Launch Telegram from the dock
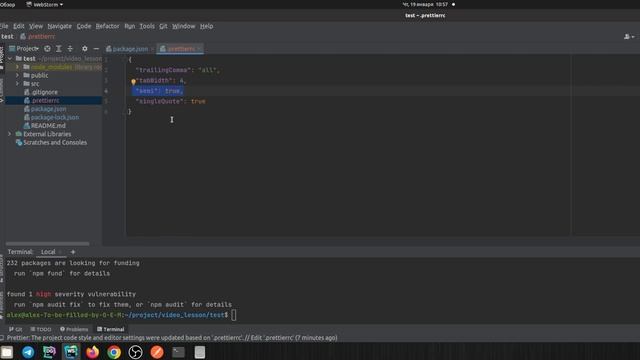Image resolution: width=640 pixels, height=360 pixels. click(28, 352)
